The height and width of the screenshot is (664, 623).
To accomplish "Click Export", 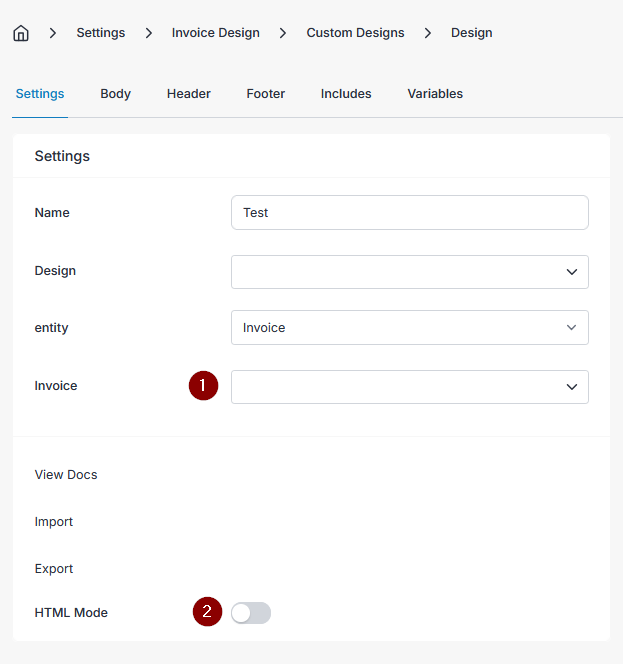I will point(54,569).
